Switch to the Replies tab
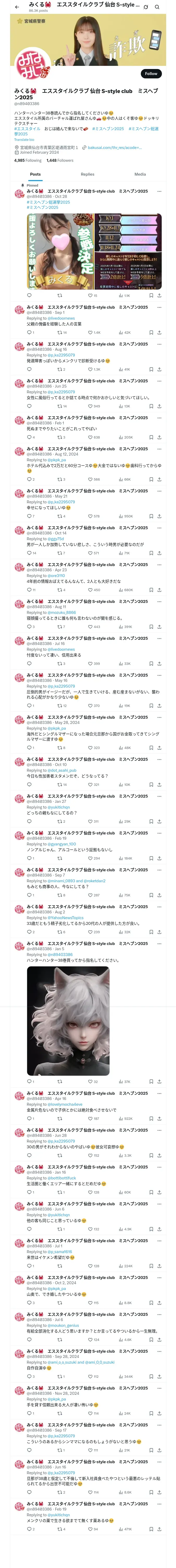This screenshot has height=1568, width=176. (87, 174)
